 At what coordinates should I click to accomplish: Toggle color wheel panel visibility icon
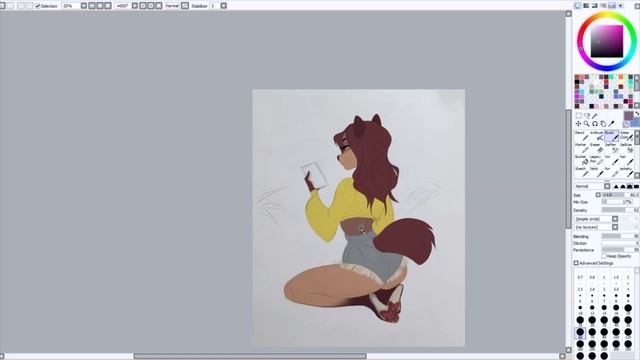pyautogui.click(x=578, y=6)
